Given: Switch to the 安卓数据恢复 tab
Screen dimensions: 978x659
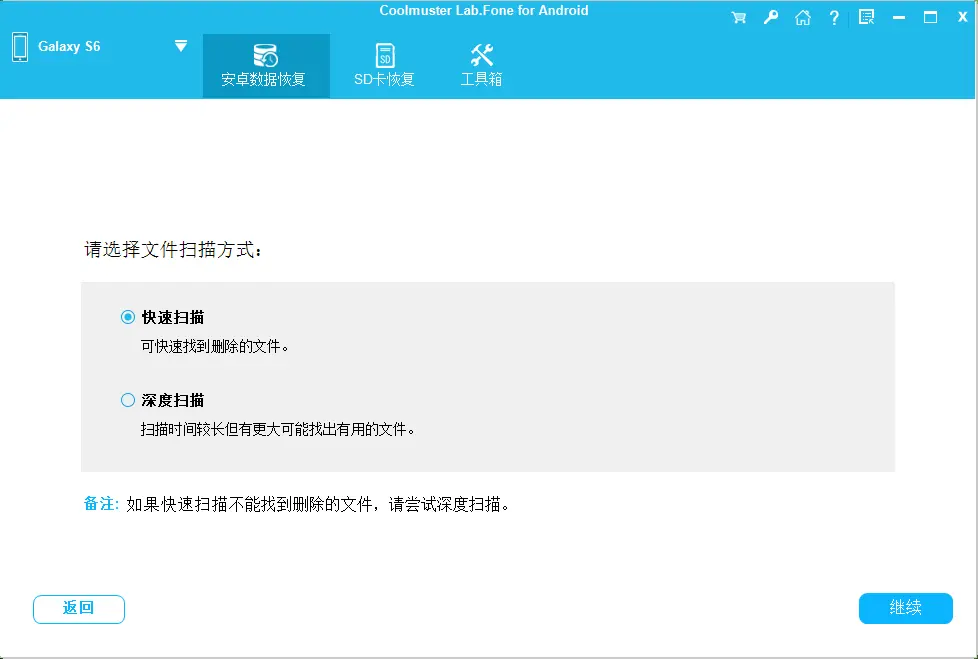Looking at the screenshot, I should point(266,65).
